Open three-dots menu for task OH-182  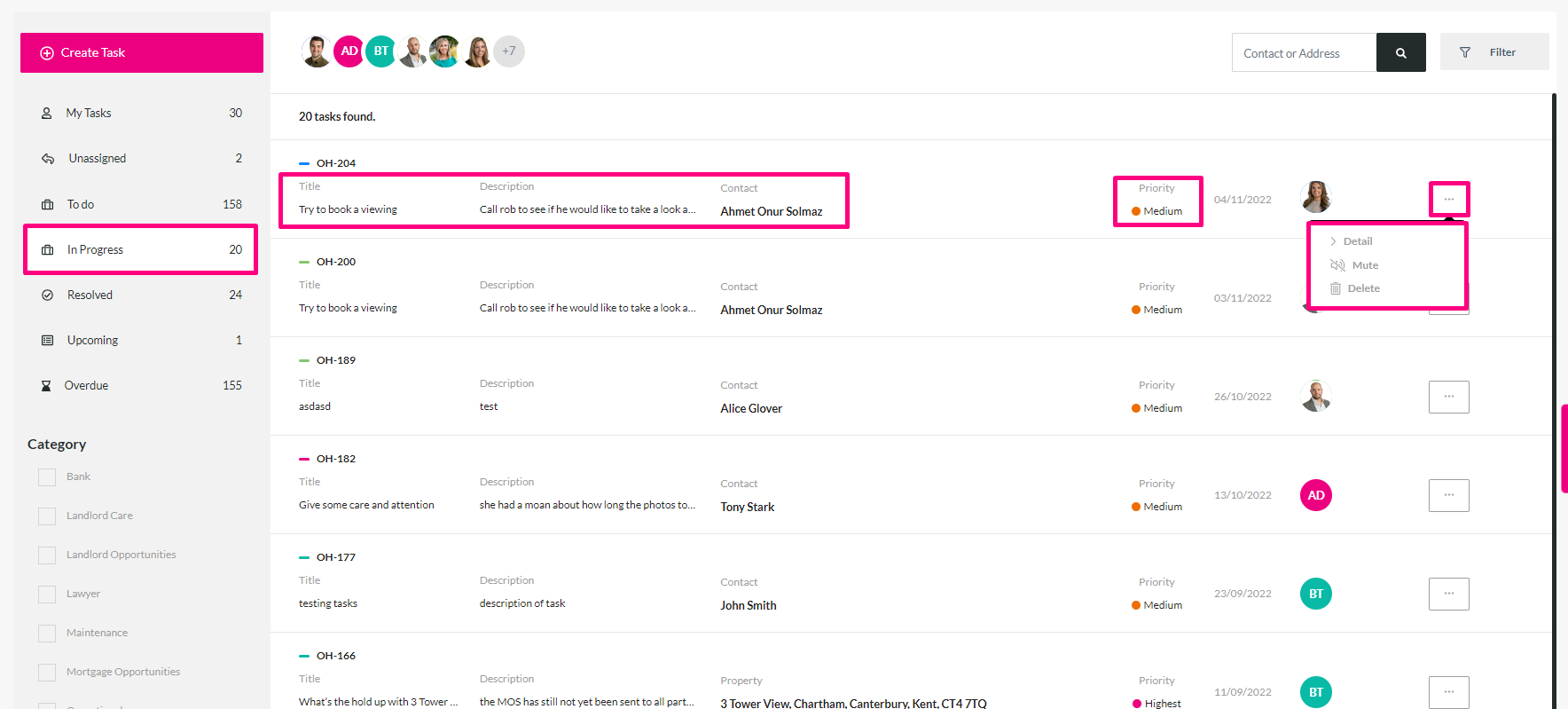coord(1448,495)
